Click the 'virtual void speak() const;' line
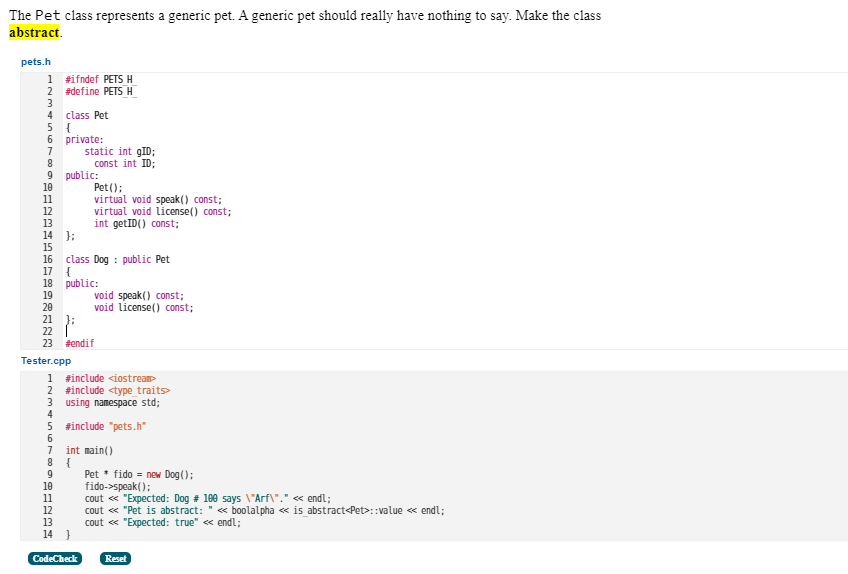The image size is (848, 574). point(158,200)
